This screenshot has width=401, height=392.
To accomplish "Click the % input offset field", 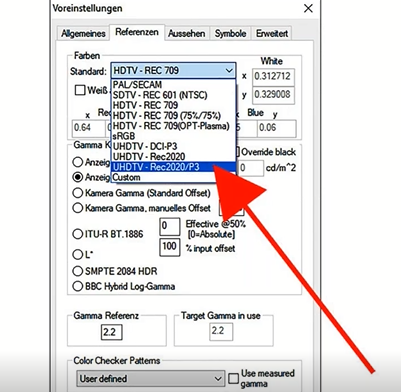I will coord(170,247).
